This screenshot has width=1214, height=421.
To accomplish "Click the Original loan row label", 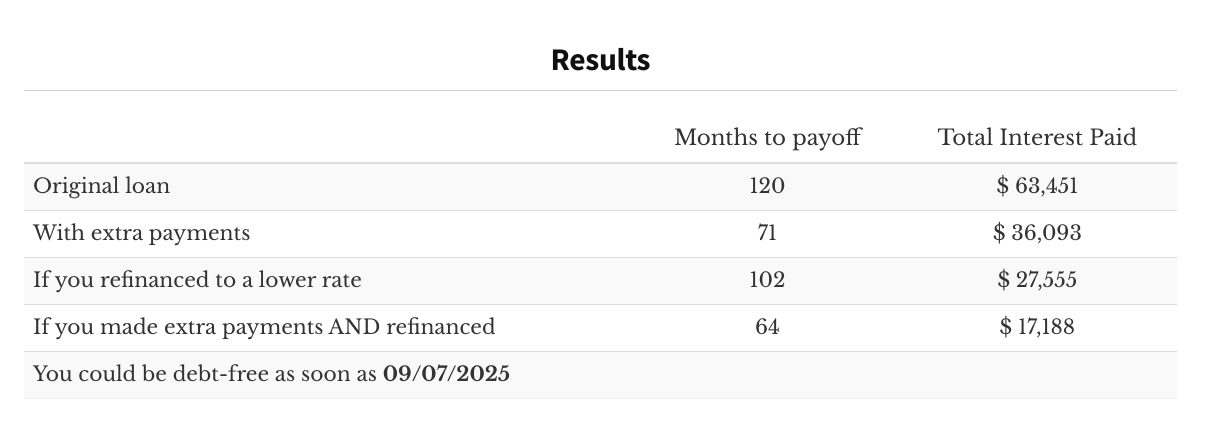I will point(101,186).
